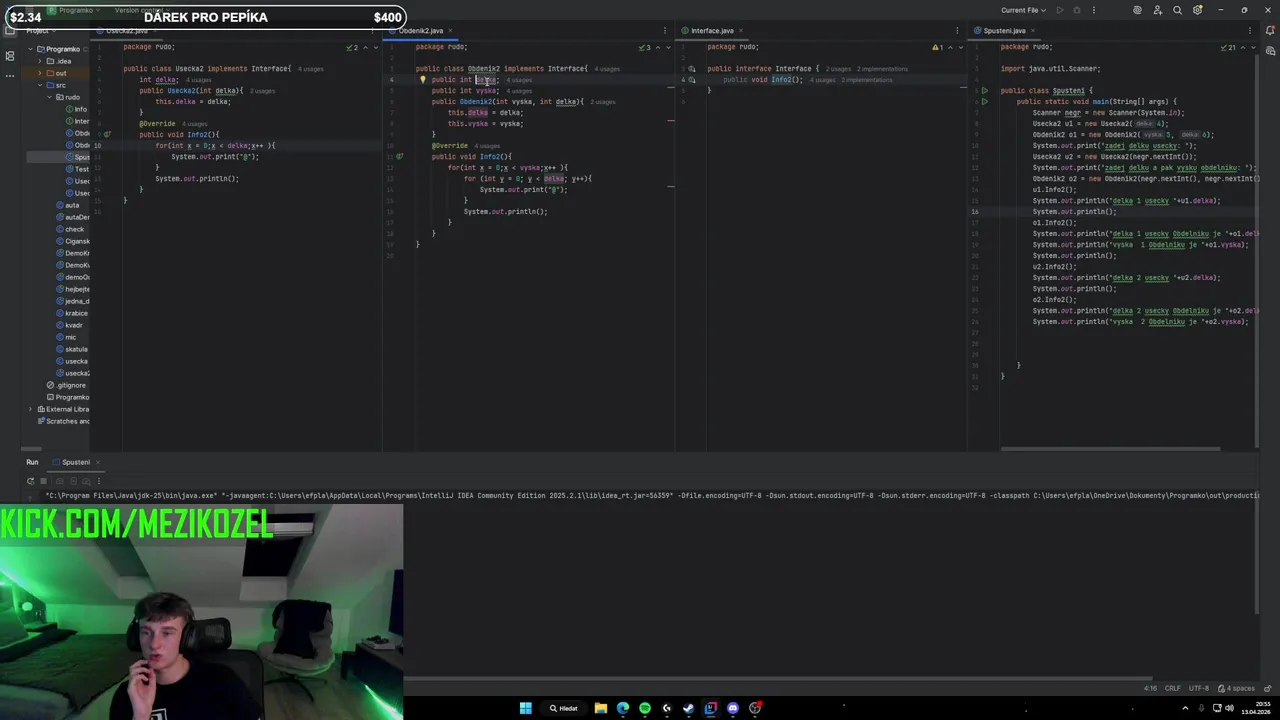This screenshot has width=1280, height=720.
Task: Select the Spusteni run tab
Action: click(75, 462)
